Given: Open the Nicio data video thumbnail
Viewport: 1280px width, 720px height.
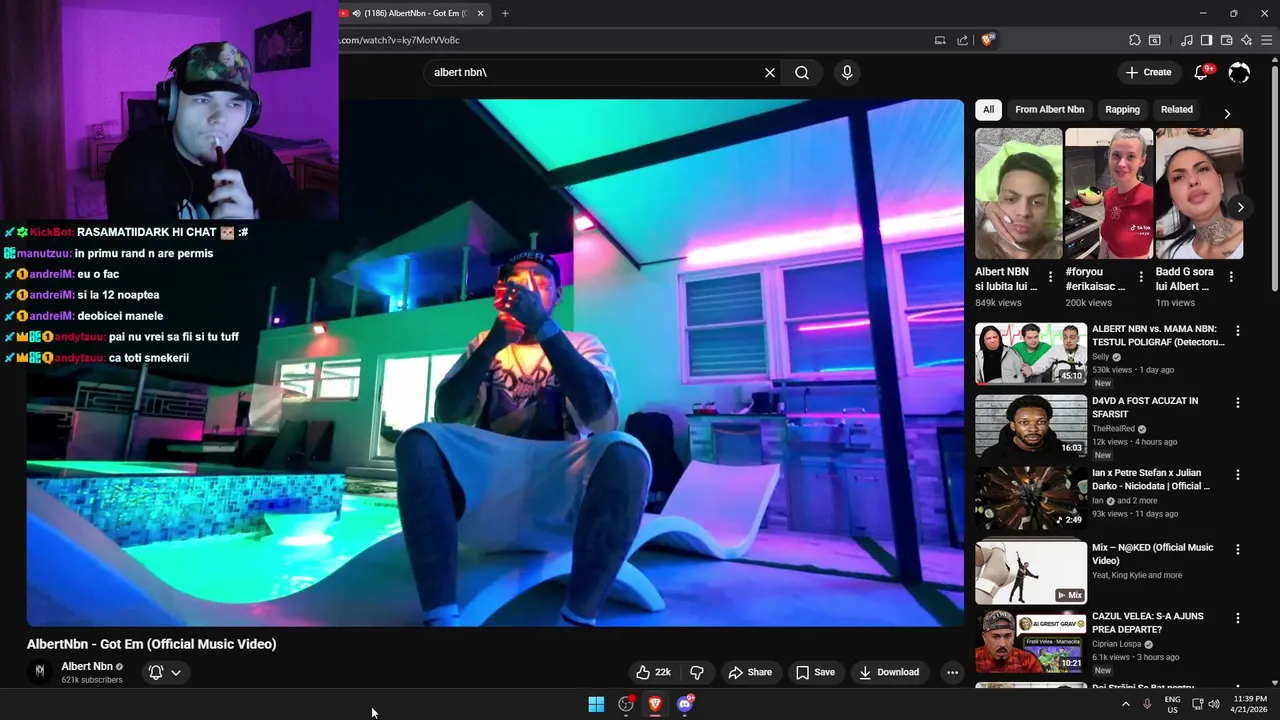Looking at the screenshot, I should (x=1031, y=498).
